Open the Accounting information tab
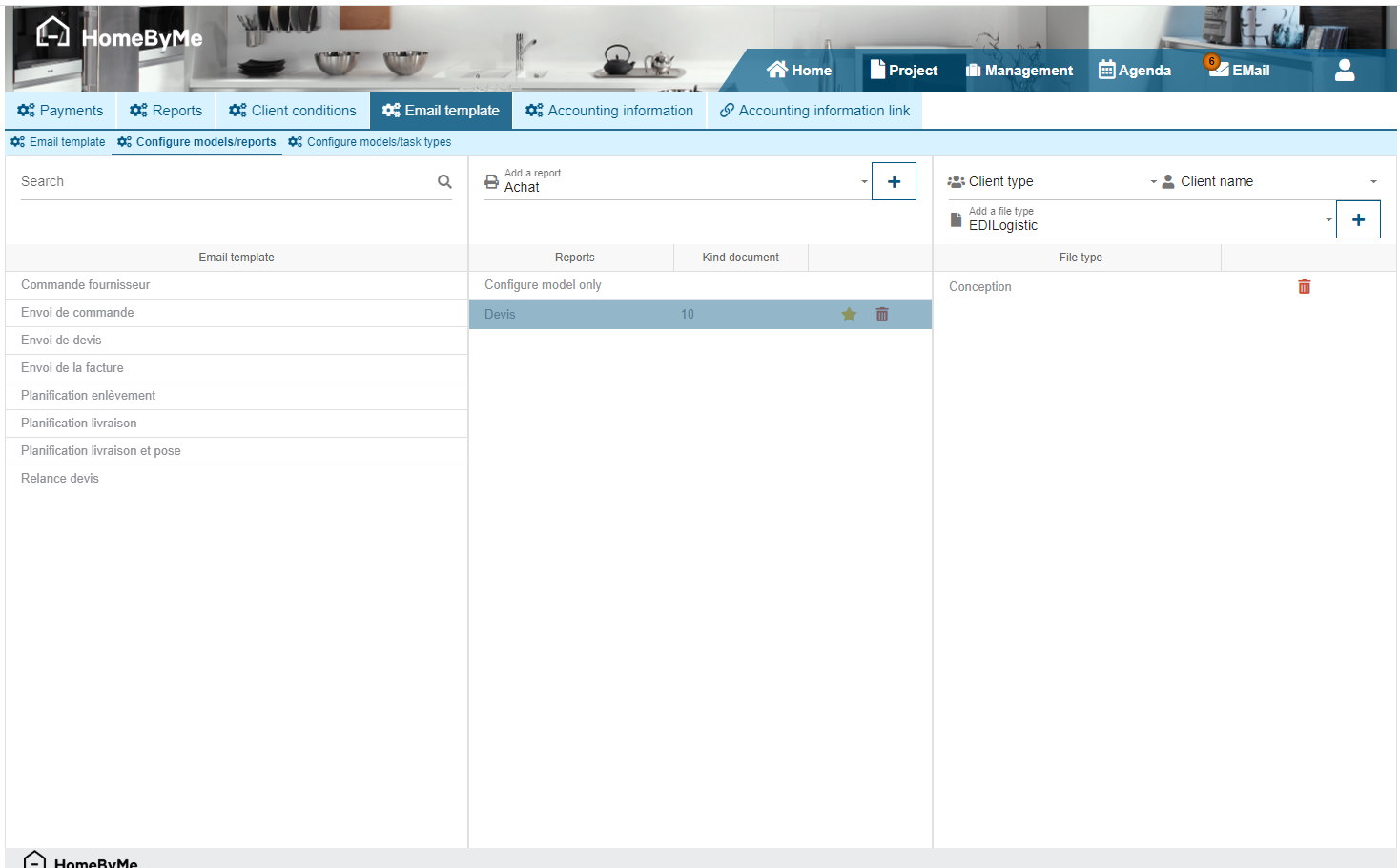This screenshot has width=1400, height=868. pos(609,111)
